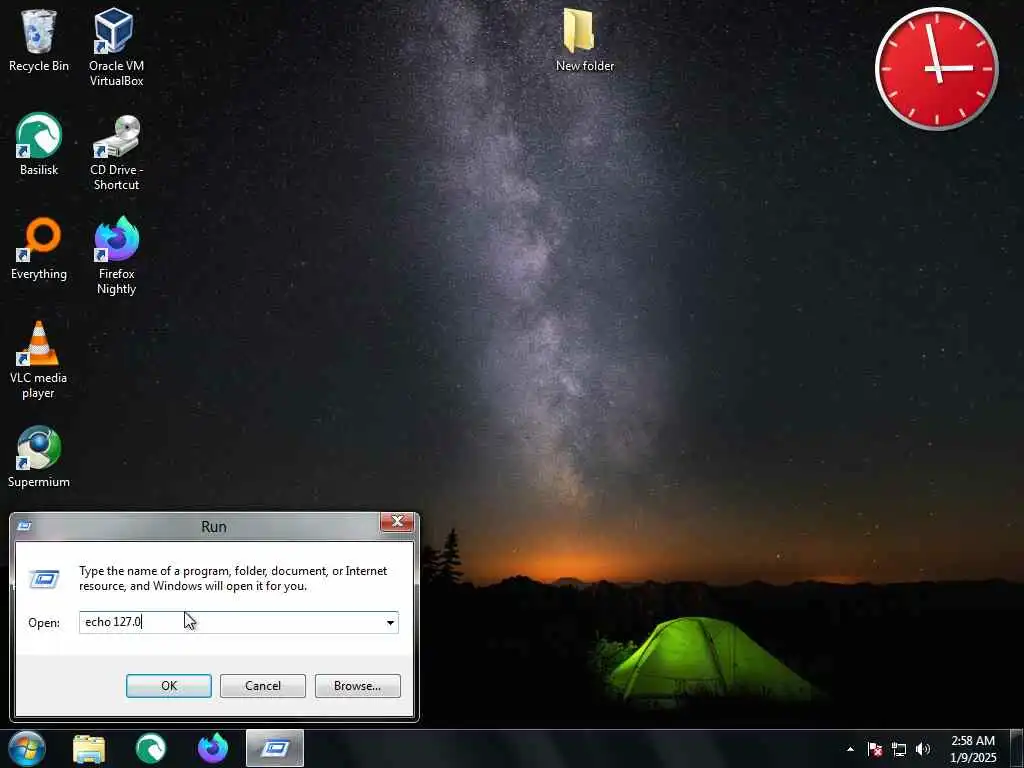Image resolution: width=1024 pixels, height=768 pixels.
Task: Click Cancel in the Run dialog
Action: 263,686
